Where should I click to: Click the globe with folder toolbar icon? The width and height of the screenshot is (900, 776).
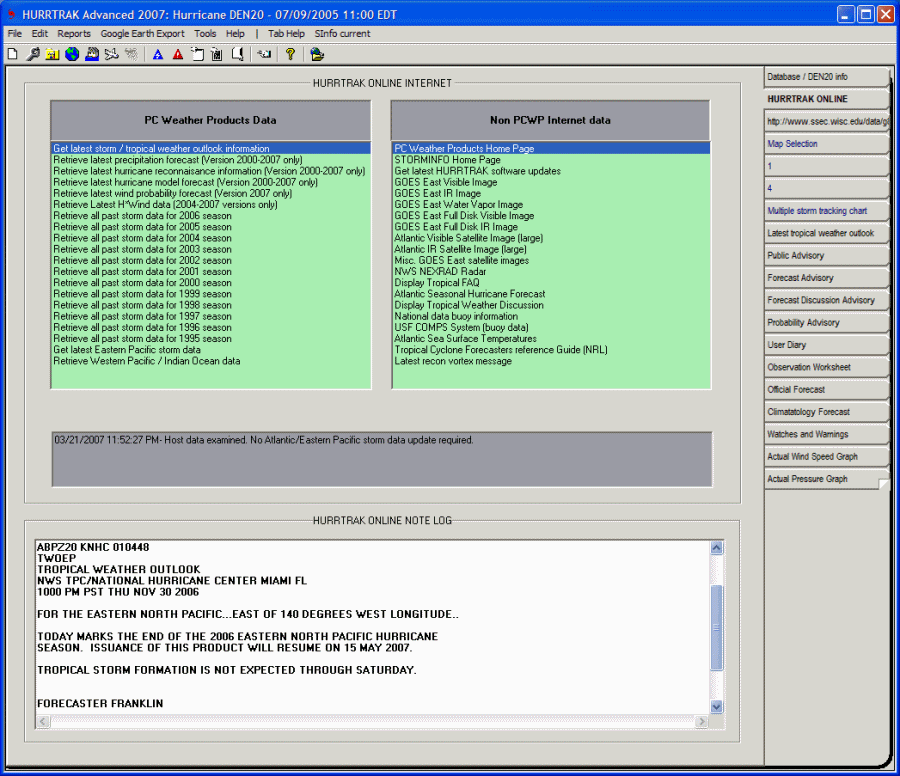tap(317, 55)
